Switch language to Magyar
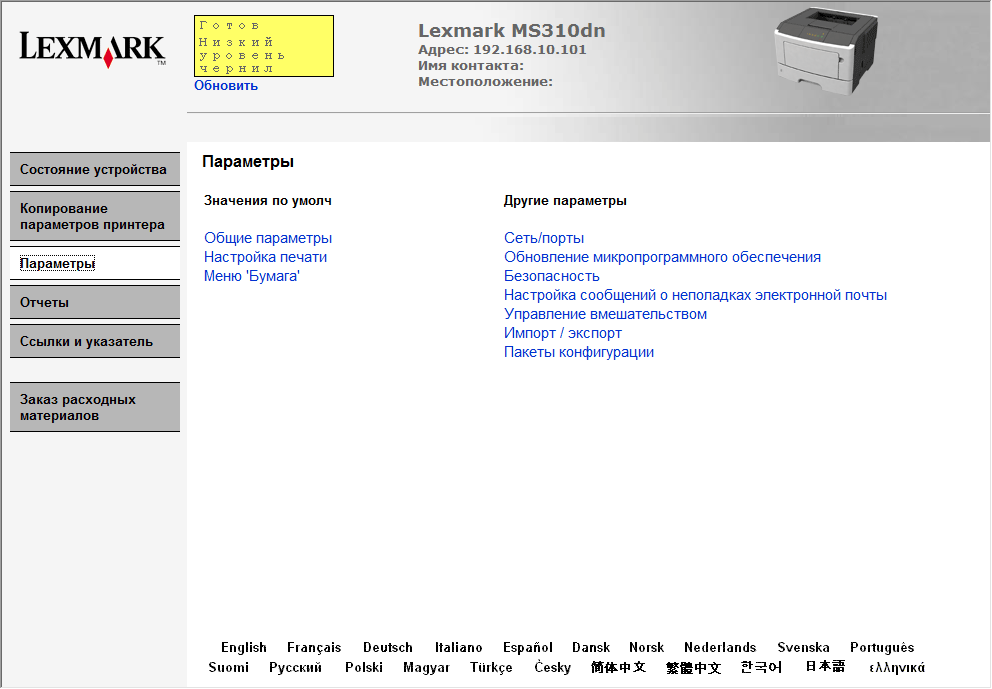The width and height of the screenshot is (992, 689). tap(426, 667)
